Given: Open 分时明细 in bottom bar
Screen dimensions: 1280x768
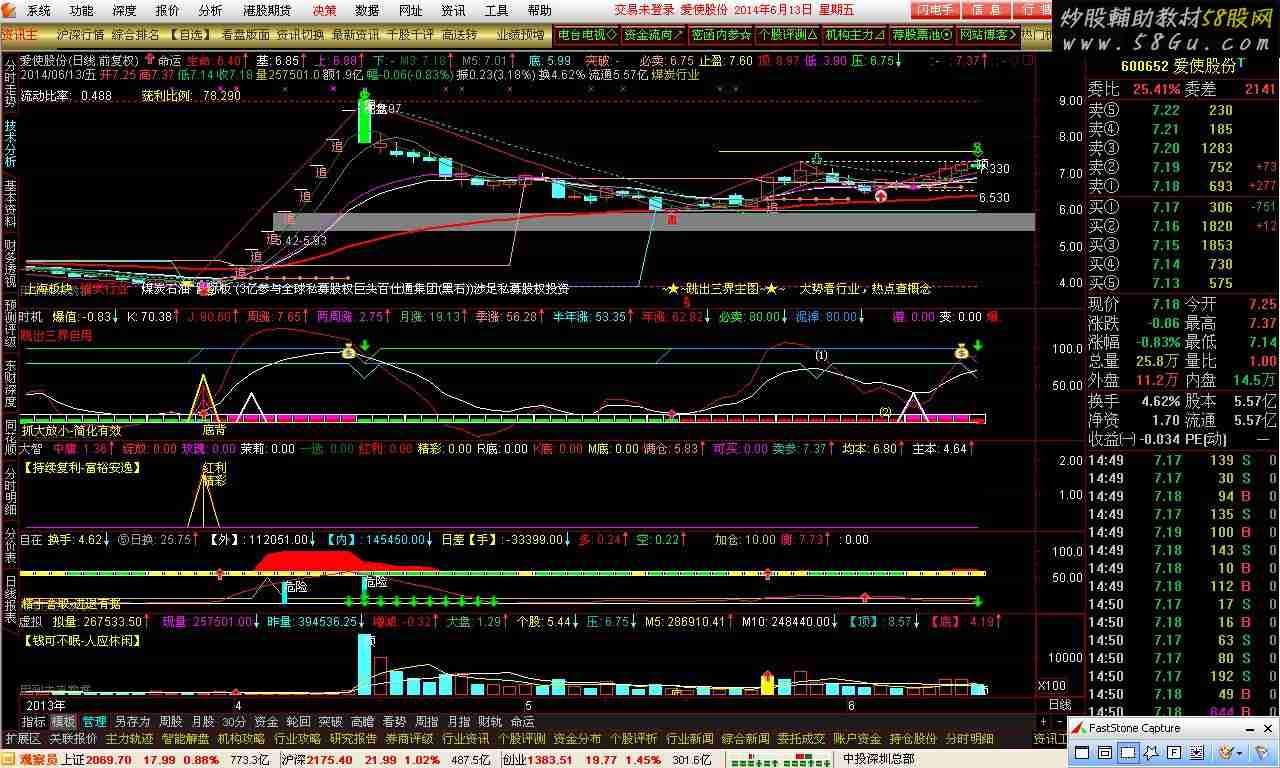Looking at the screenshot, I should pyautogui.click(x=969, y=738).
